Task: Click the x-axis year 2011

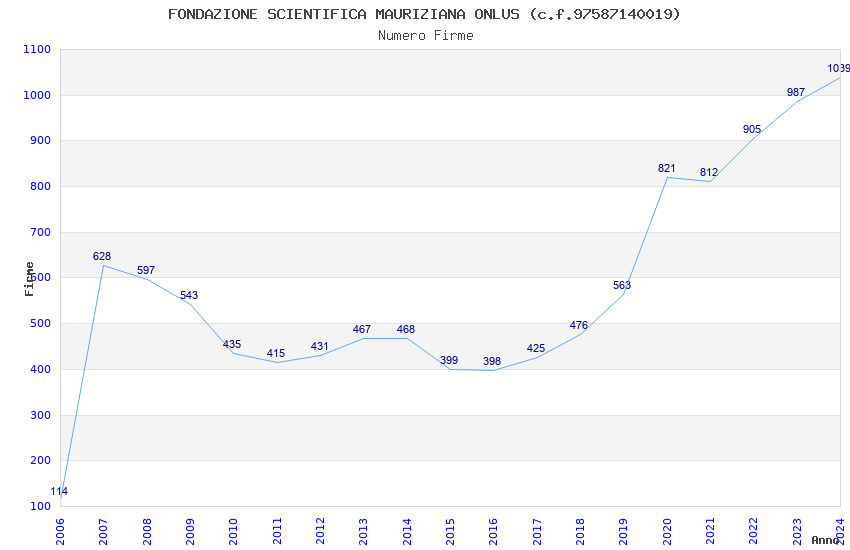Action: (277, 532)
